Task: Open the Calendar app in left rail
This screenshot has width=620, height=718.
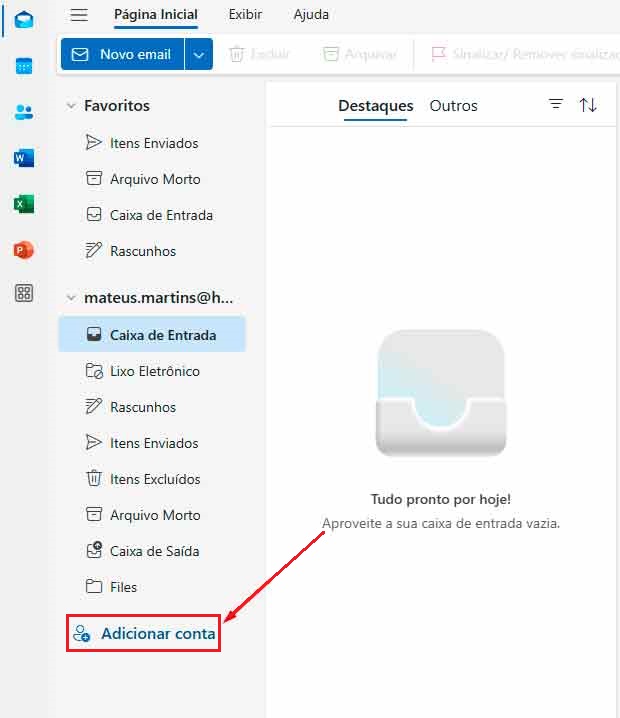Action: (x=24, y=67)
